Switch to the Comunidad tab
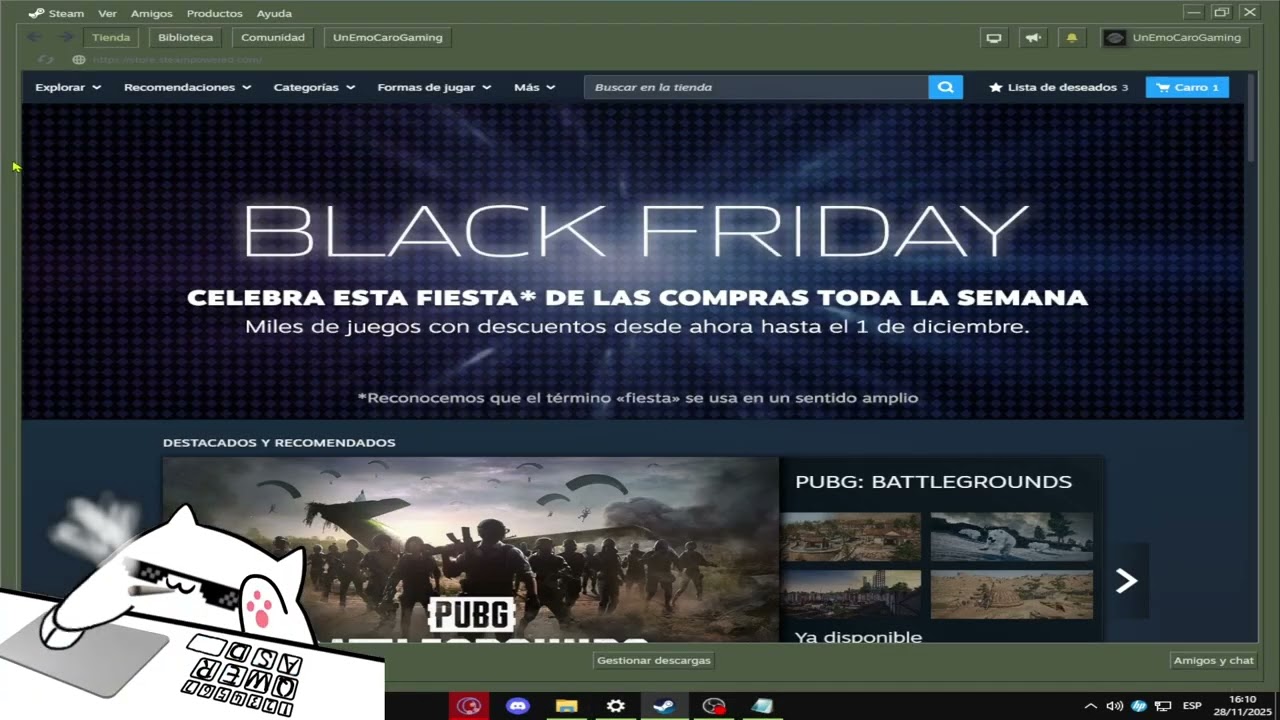The width and height of the screenshot is (1280, 720). [x=273, y=37]
